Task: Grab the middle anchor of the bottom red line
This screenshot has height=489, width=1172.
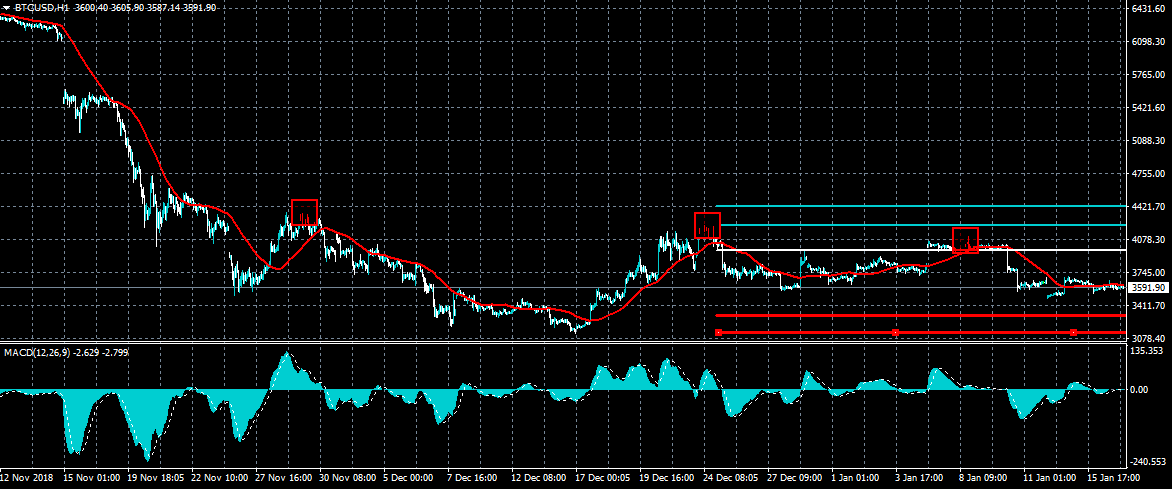Action: 895,332
